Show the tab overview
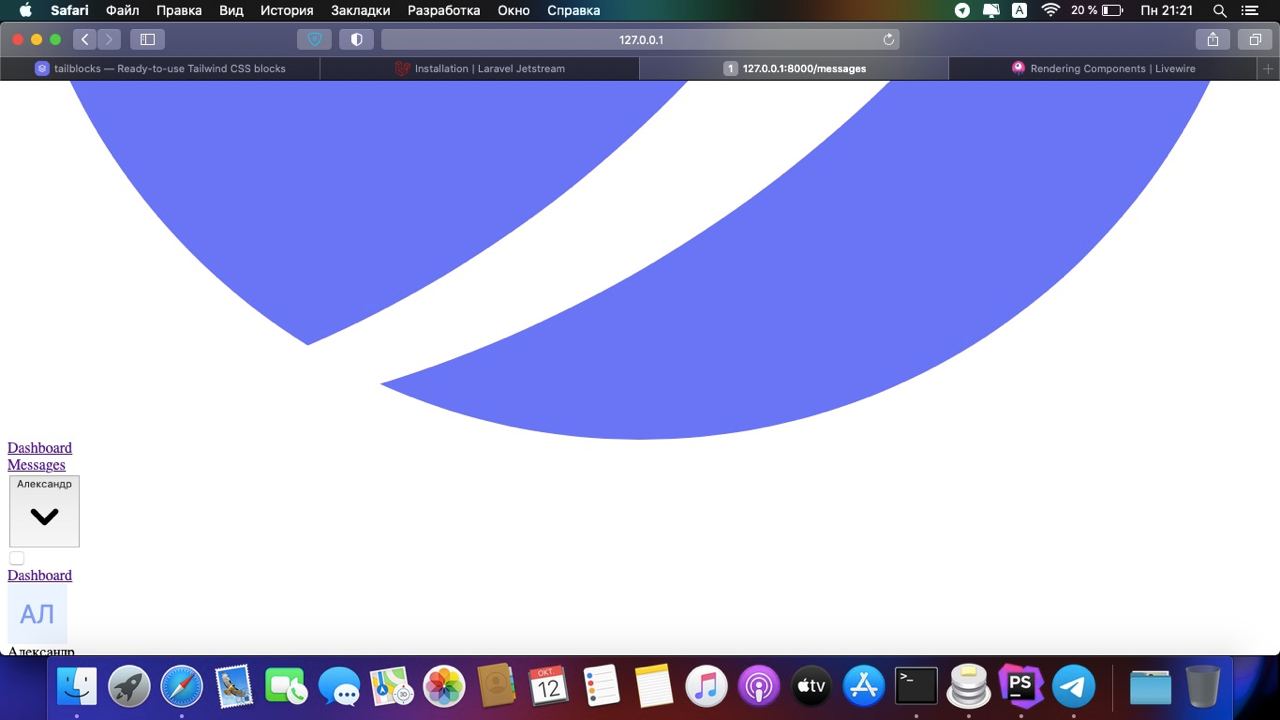 1254,39
